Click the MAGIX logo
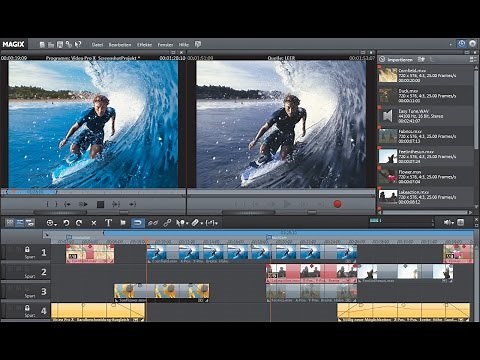Viewport: 480px width, 360px height. (x=13, y=44)
